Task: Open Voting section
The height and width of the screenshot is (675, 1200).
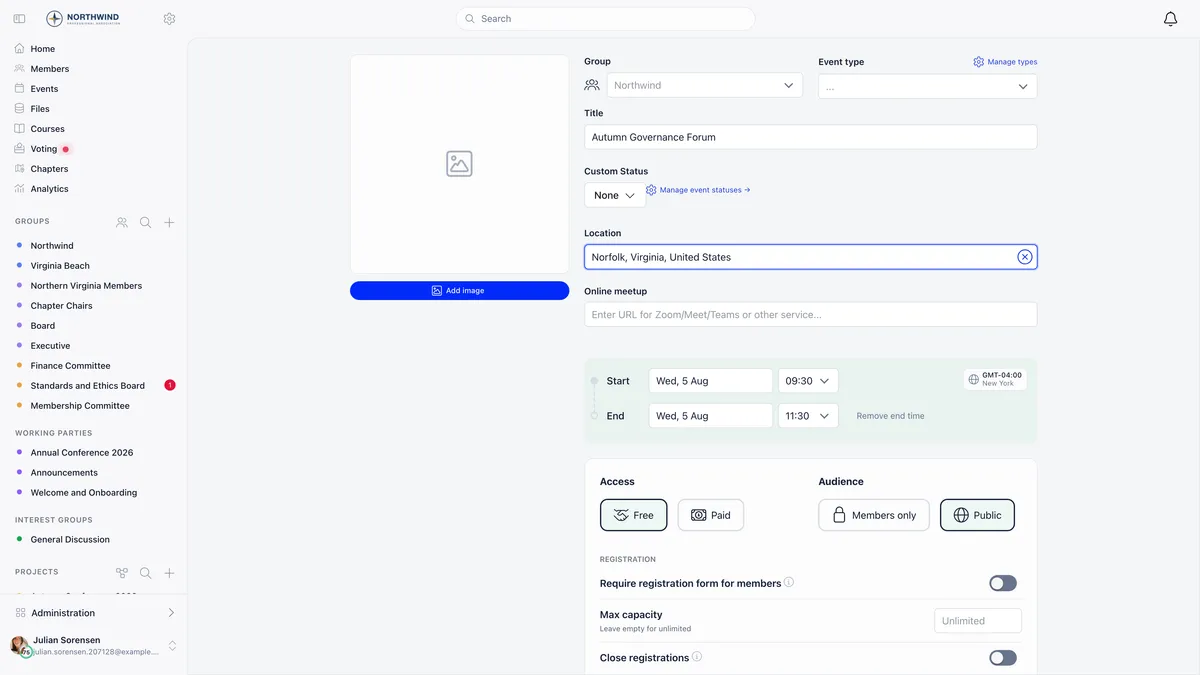Action: coord(44,149)
